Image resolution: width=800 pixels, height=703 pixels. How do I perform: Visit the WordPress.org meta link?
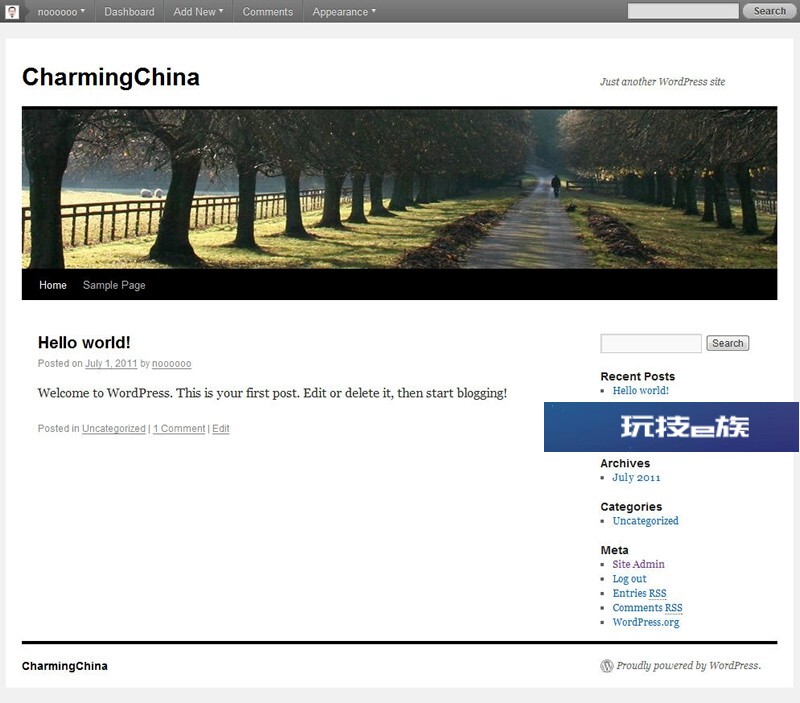646,622
